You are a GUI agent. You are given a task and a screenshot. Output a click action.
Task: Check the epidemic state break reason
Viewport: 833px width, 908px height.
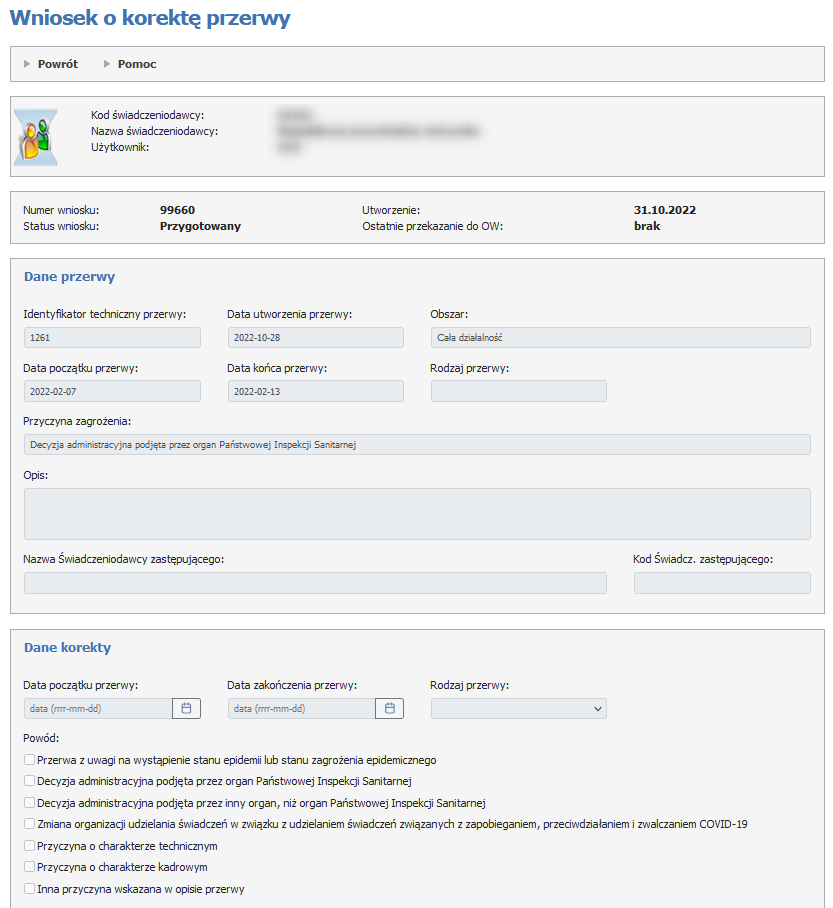[x=29, y=760]
